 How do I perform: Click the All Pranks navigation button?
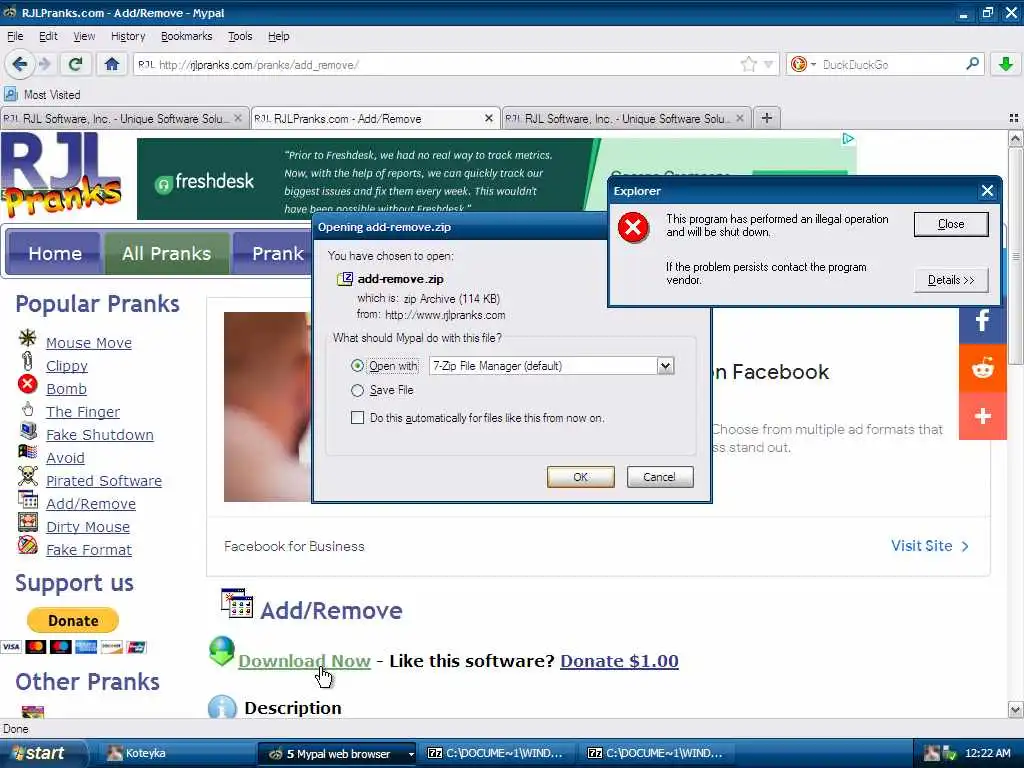[x=167, y=253]
